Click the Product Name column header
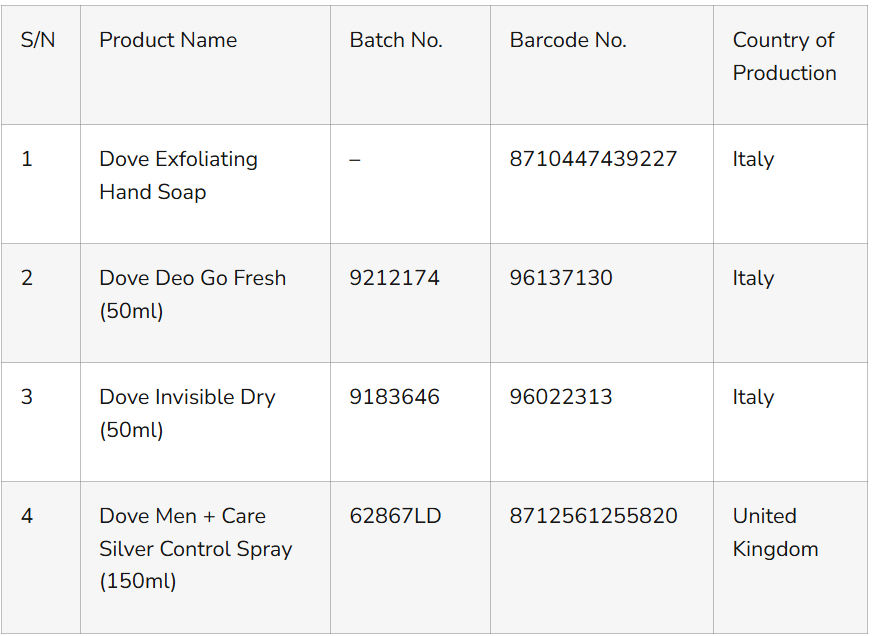The width and height of the screenshot is (874, 636). pyautogui.click(x=168, y=40)
